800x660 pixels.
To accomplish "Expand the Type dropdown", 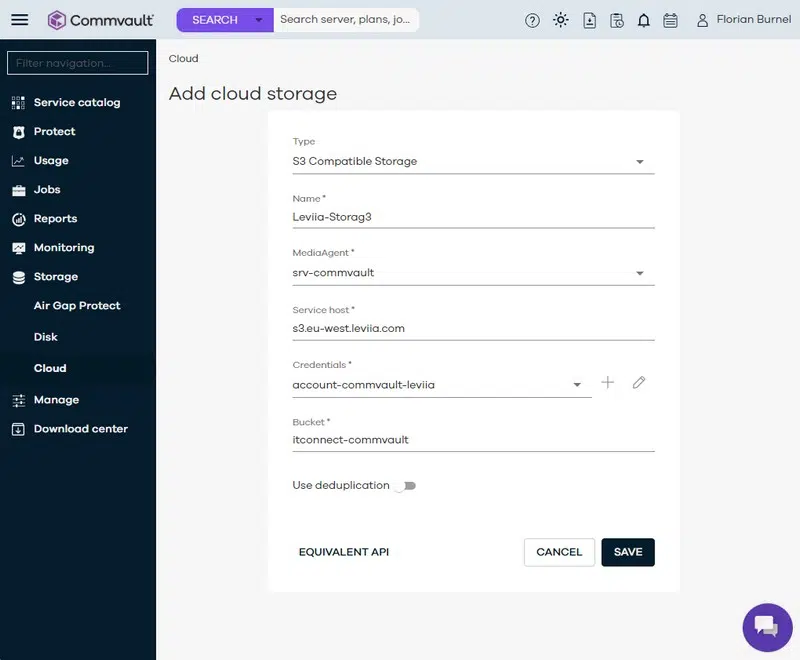I will (x=640, y=162).
